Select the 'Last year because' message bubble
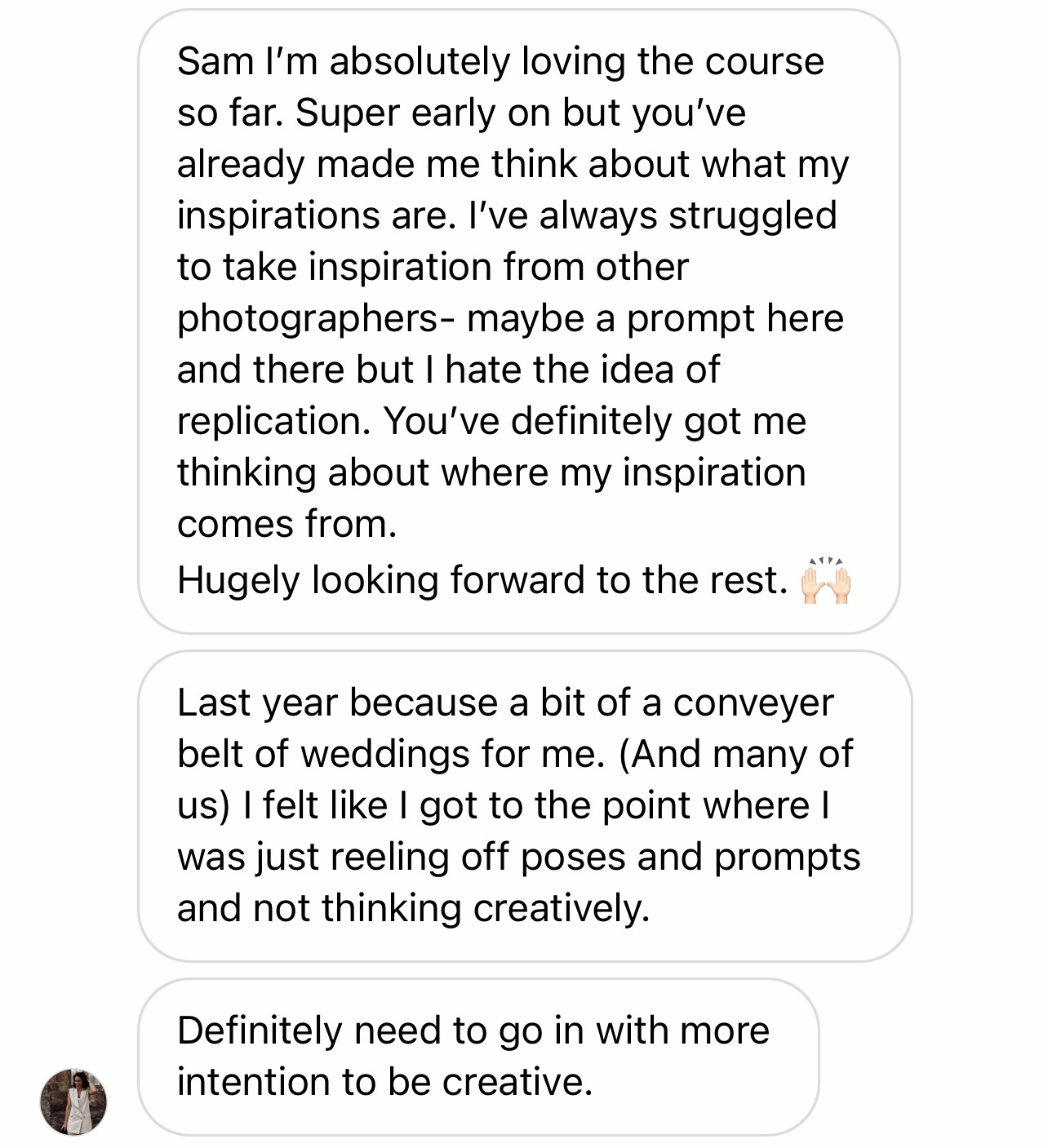The height and width of the screenshot is (1148, 1048). point(524,805)
